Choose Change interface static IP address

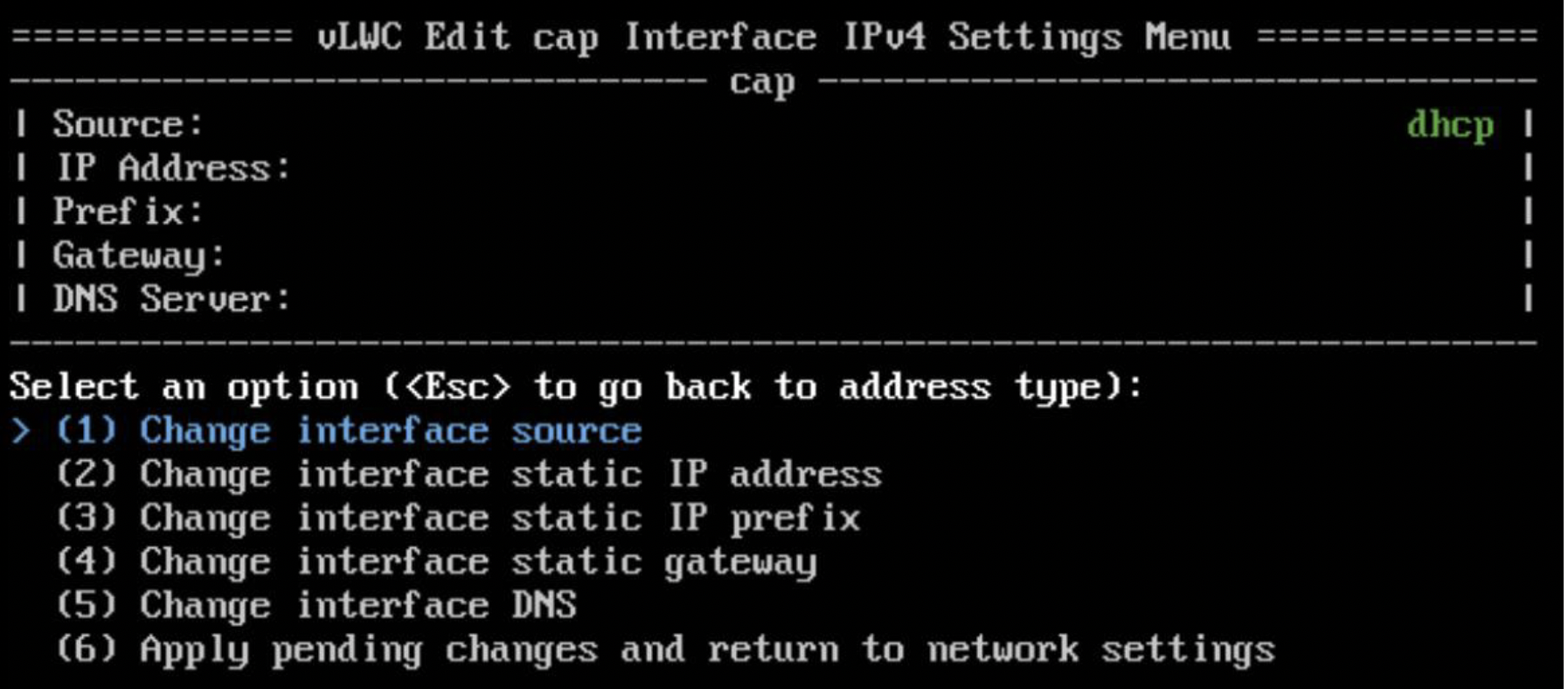[x=468, y=474]
